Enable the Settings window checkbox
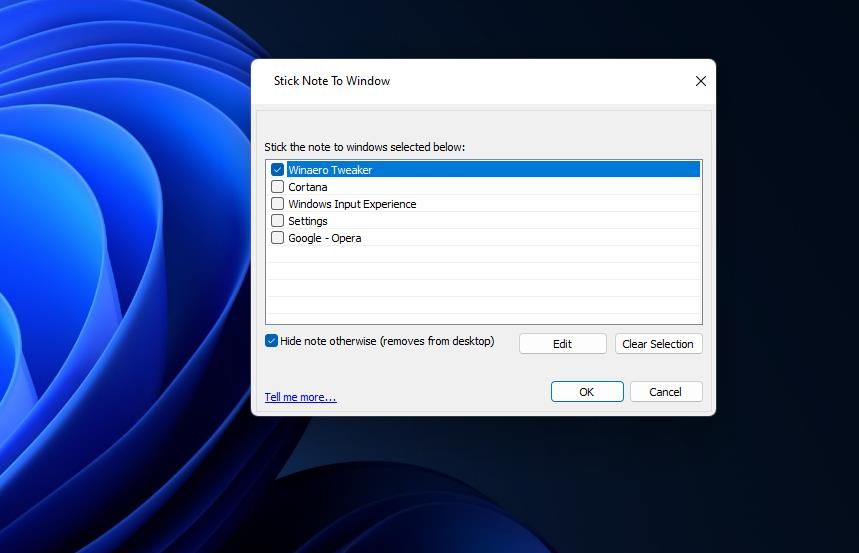This screenshot has width=859, height=553. 277,220
